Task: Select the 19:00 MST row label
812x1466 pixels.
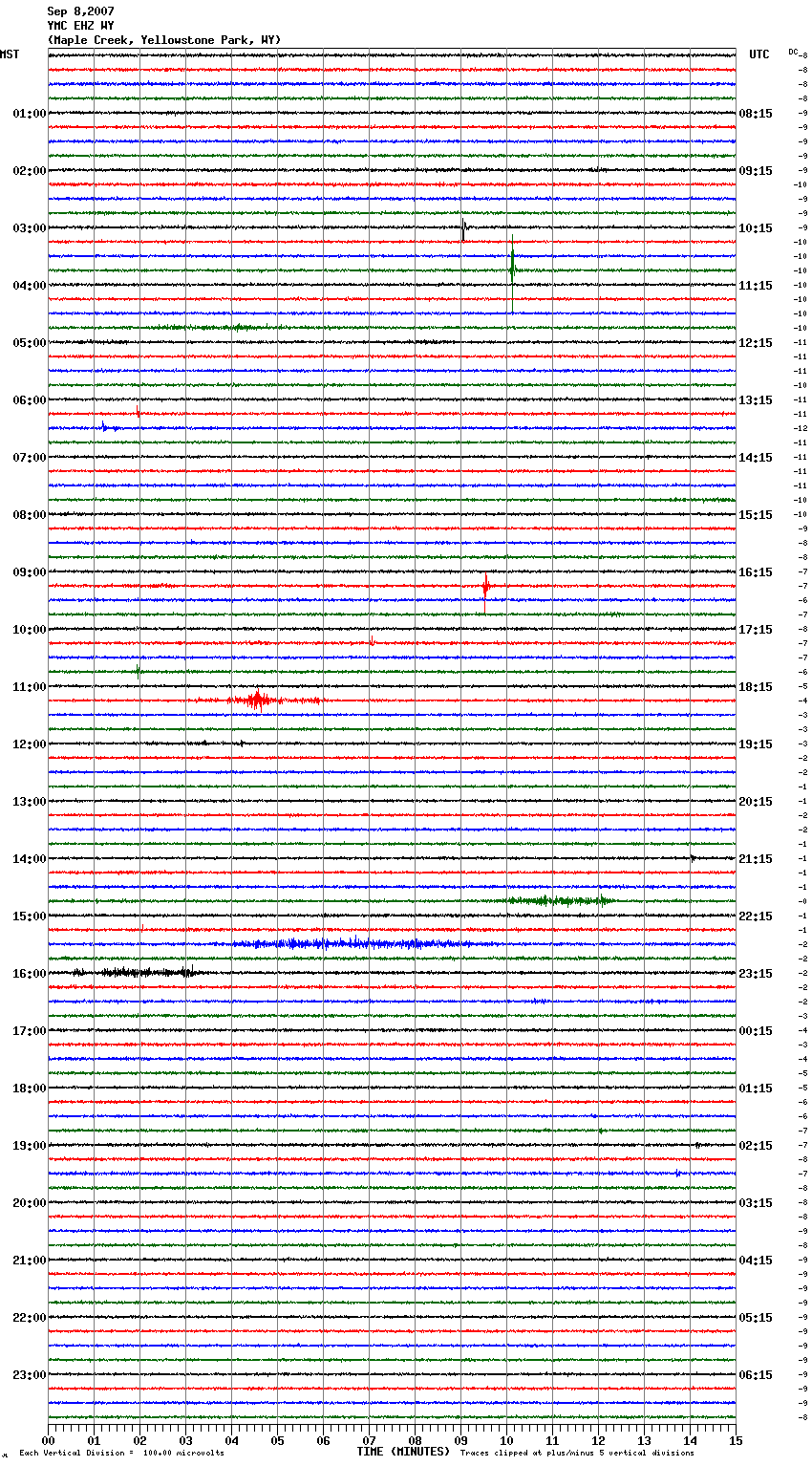Action: pos(30,1146)
